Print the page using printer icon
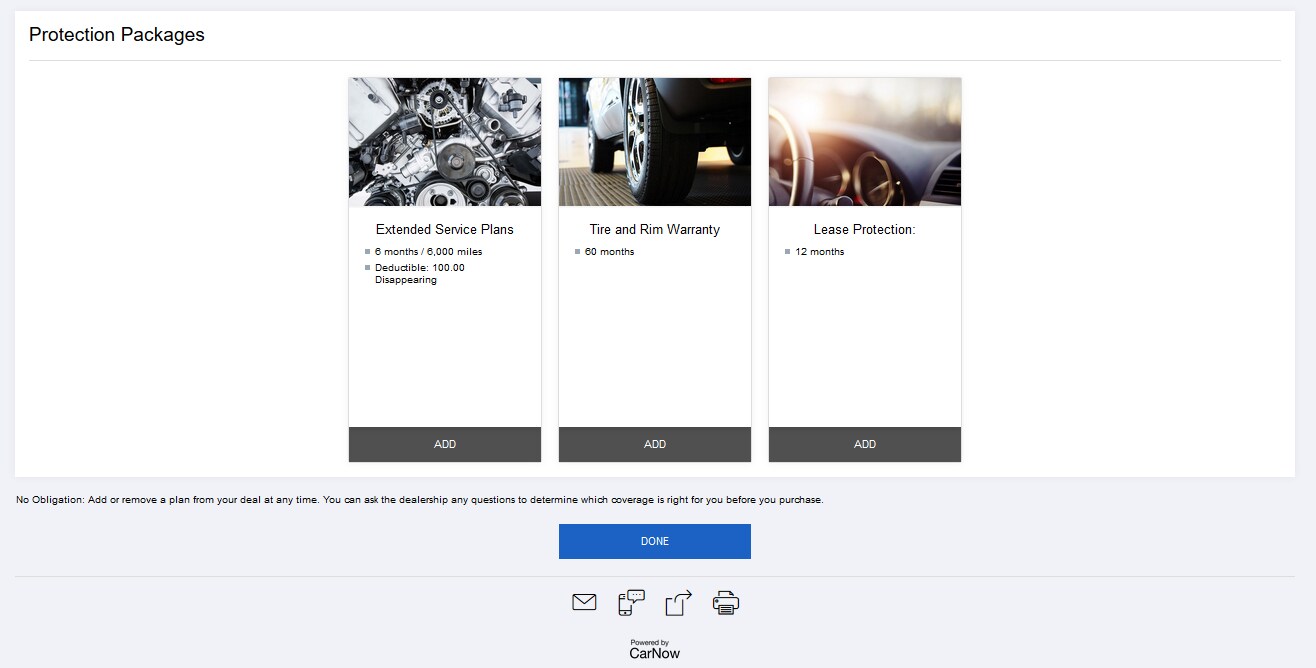Viewport: 1316px width, 668px height. point(726,602)
